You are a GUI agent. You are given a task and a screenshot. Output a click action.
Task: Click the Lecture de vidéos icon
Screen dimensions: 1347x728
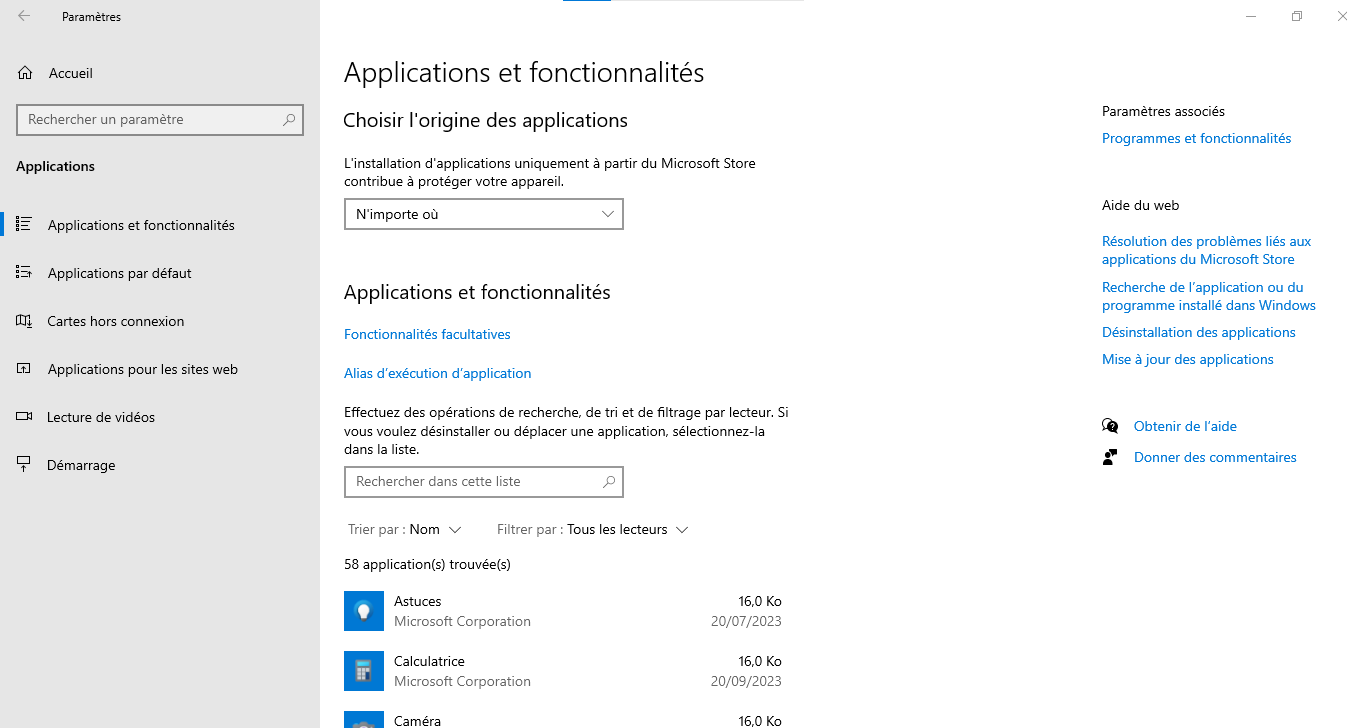pyautogui.click(x=24, y=417)
